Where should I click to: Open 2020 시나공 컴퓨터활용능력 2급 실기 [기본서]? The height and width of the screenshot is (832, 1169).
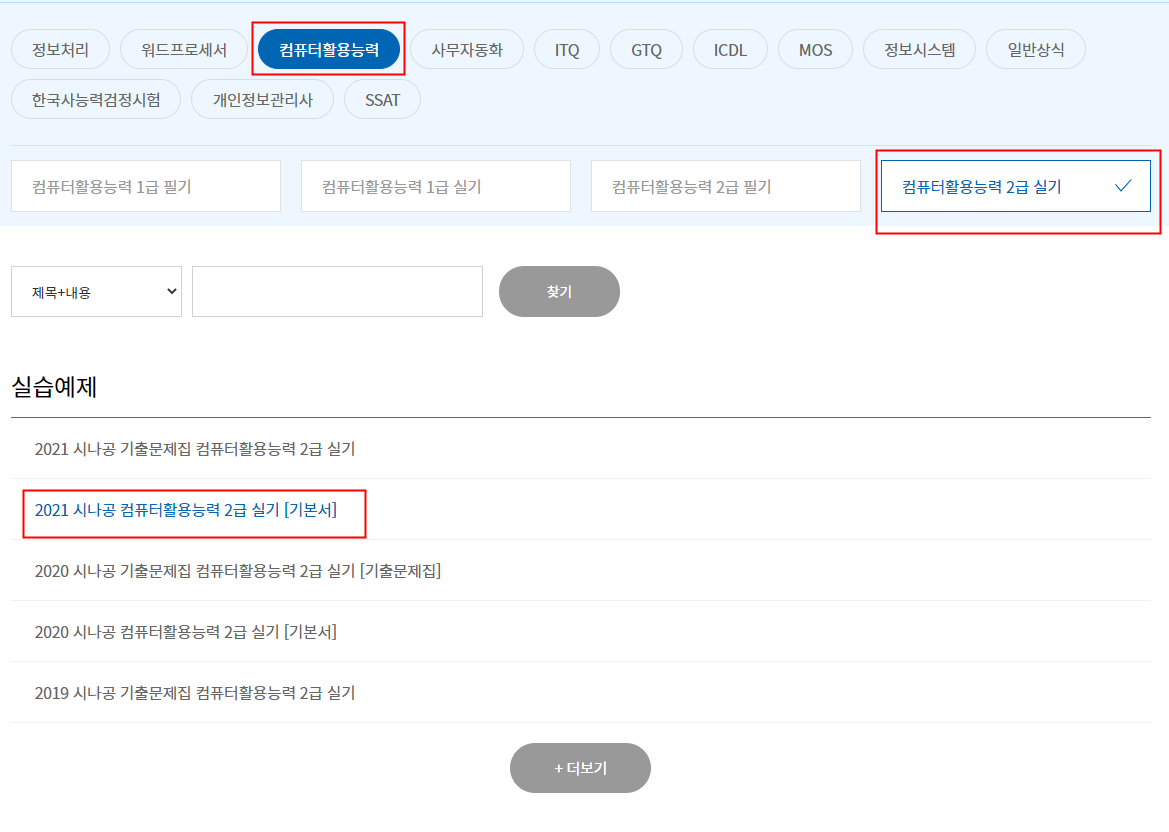[x=186, y=632]
